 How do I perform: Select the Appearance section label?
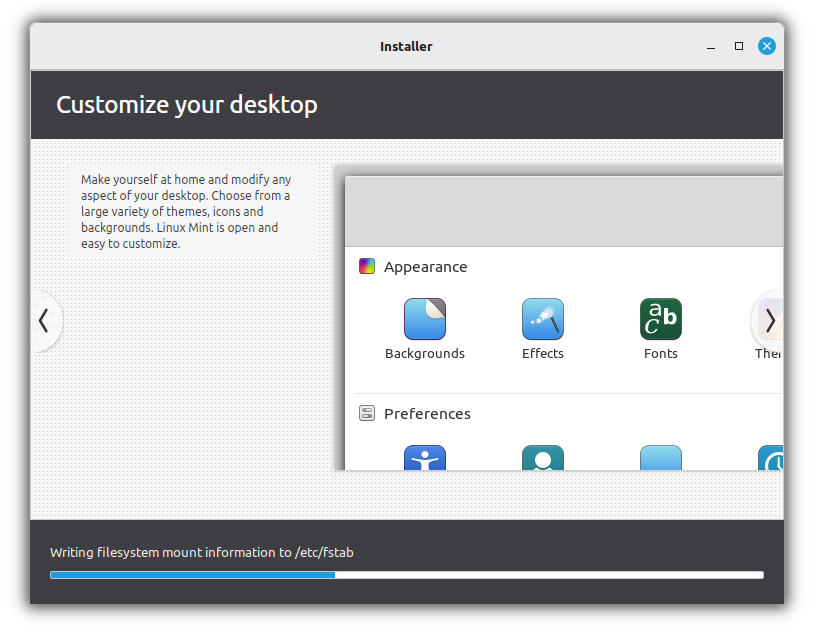[x=426, y=266]
